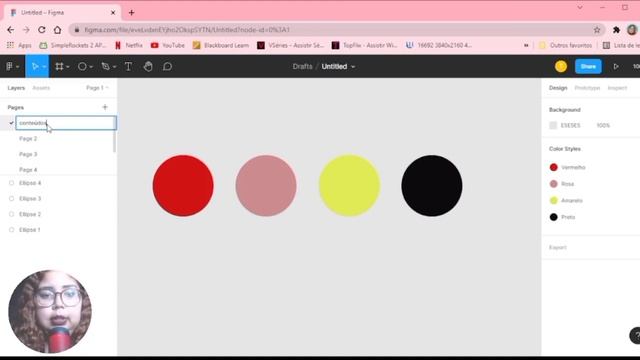Screen dimensions: 640x360
Task: Open the browser tab search chevron
Action: [580, 7]
